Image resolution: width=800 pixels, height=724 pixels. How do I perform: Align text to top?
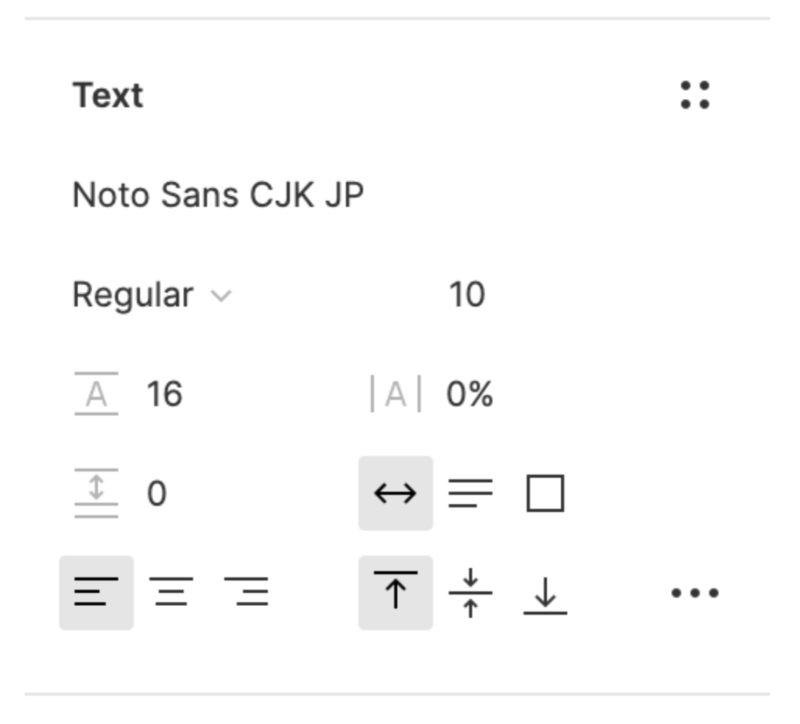click(x=395, y=593)
